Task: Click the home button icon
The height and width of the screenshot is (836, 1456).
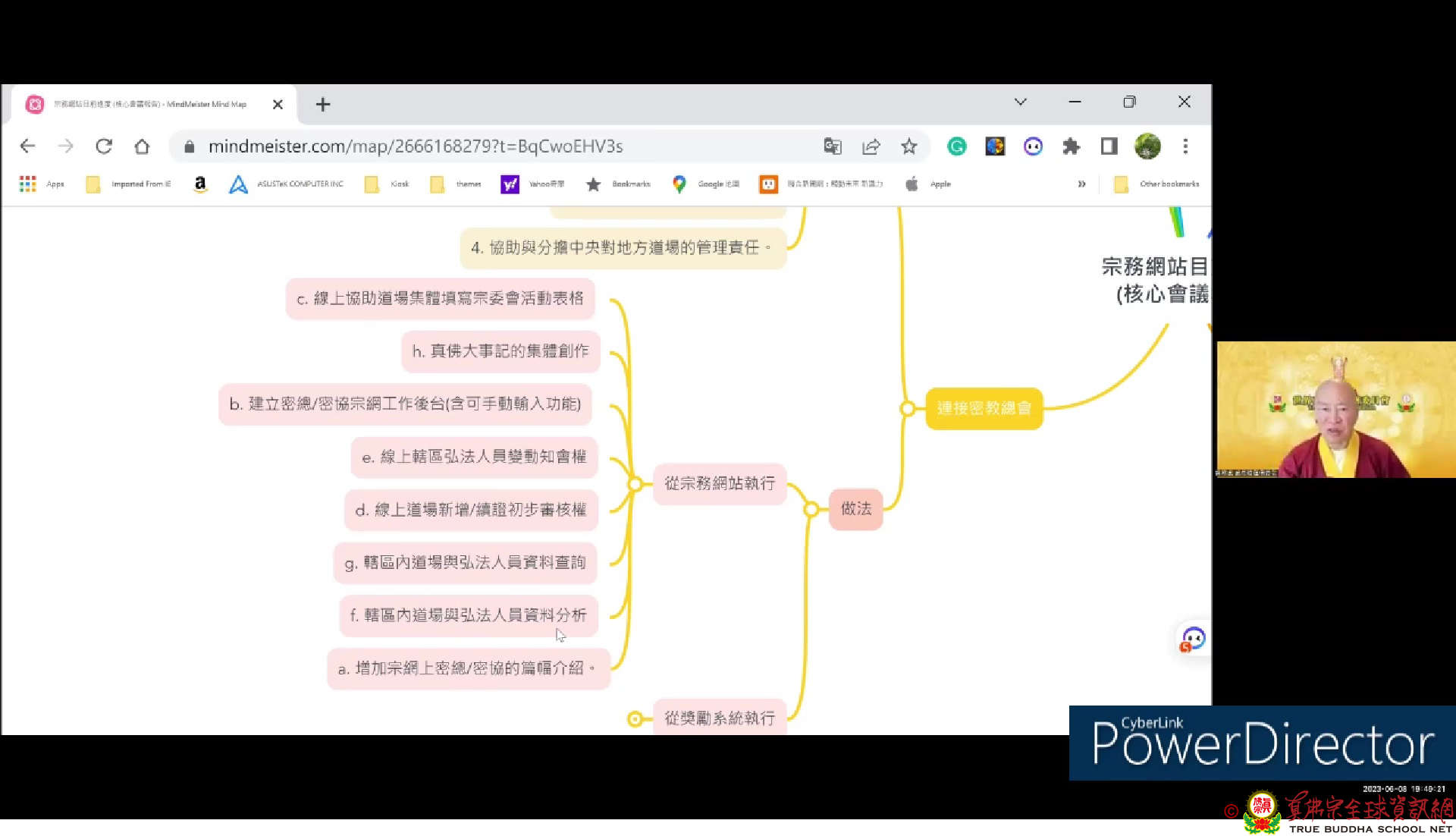Action: click(x=142, y=146)
